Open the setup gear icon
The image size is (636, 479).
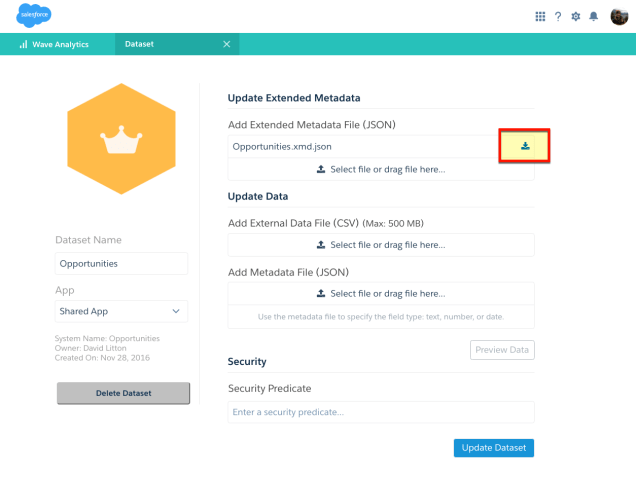(575, 17)
